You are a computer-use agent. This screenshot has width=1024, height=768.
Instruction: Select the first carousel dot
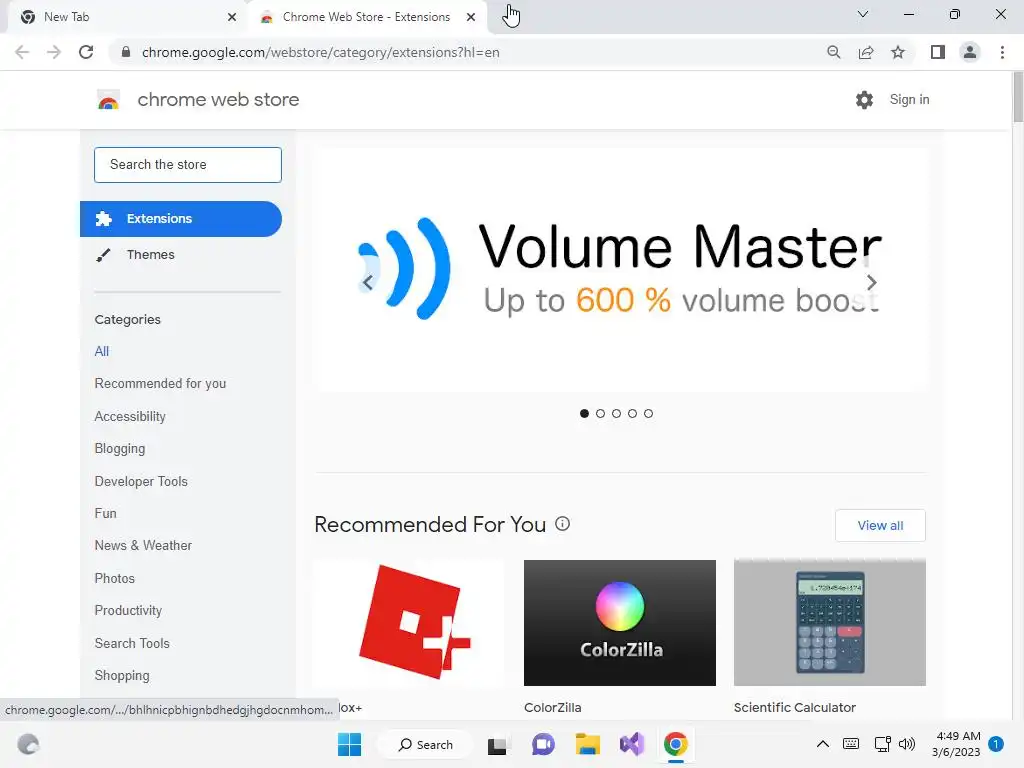pos(584,413)
